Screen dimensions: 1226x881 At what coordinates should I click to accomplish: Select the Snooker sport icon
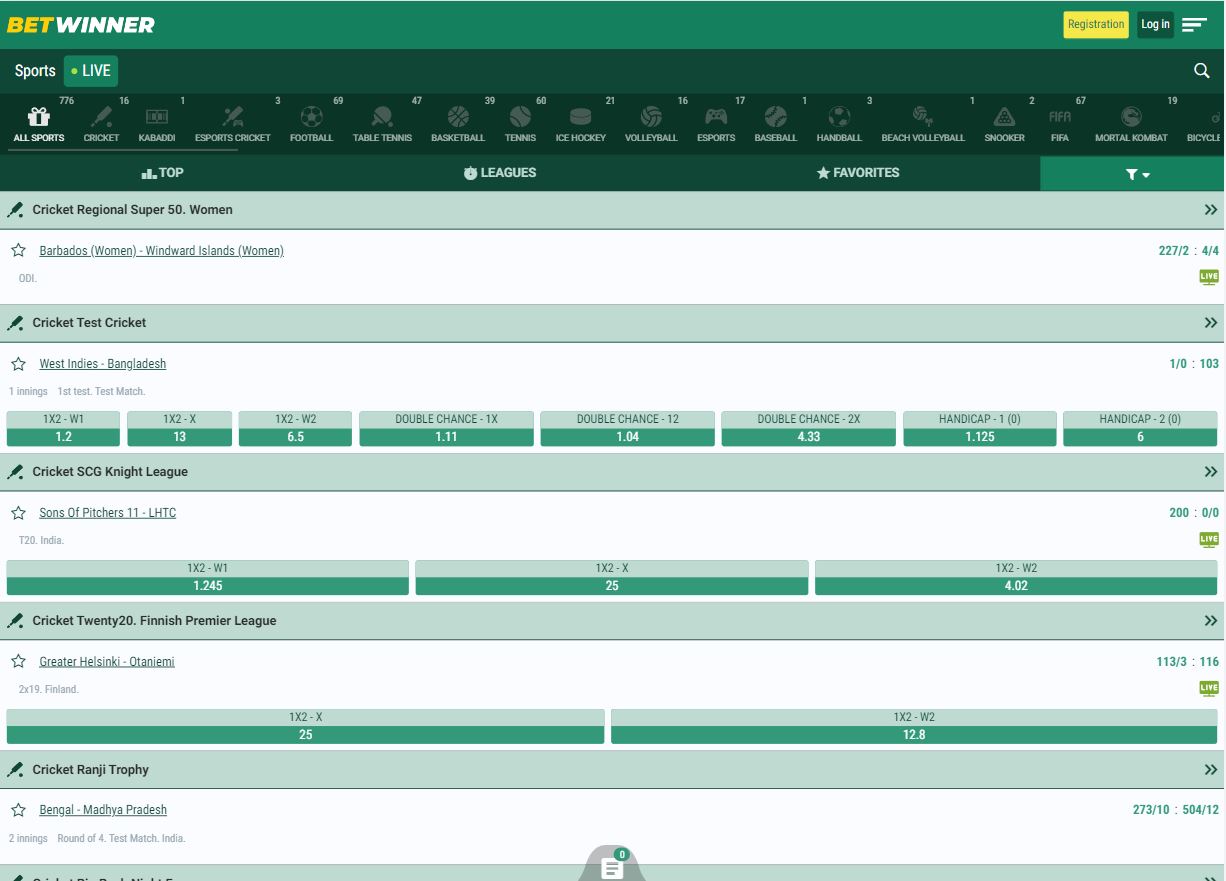(1004, 116)
